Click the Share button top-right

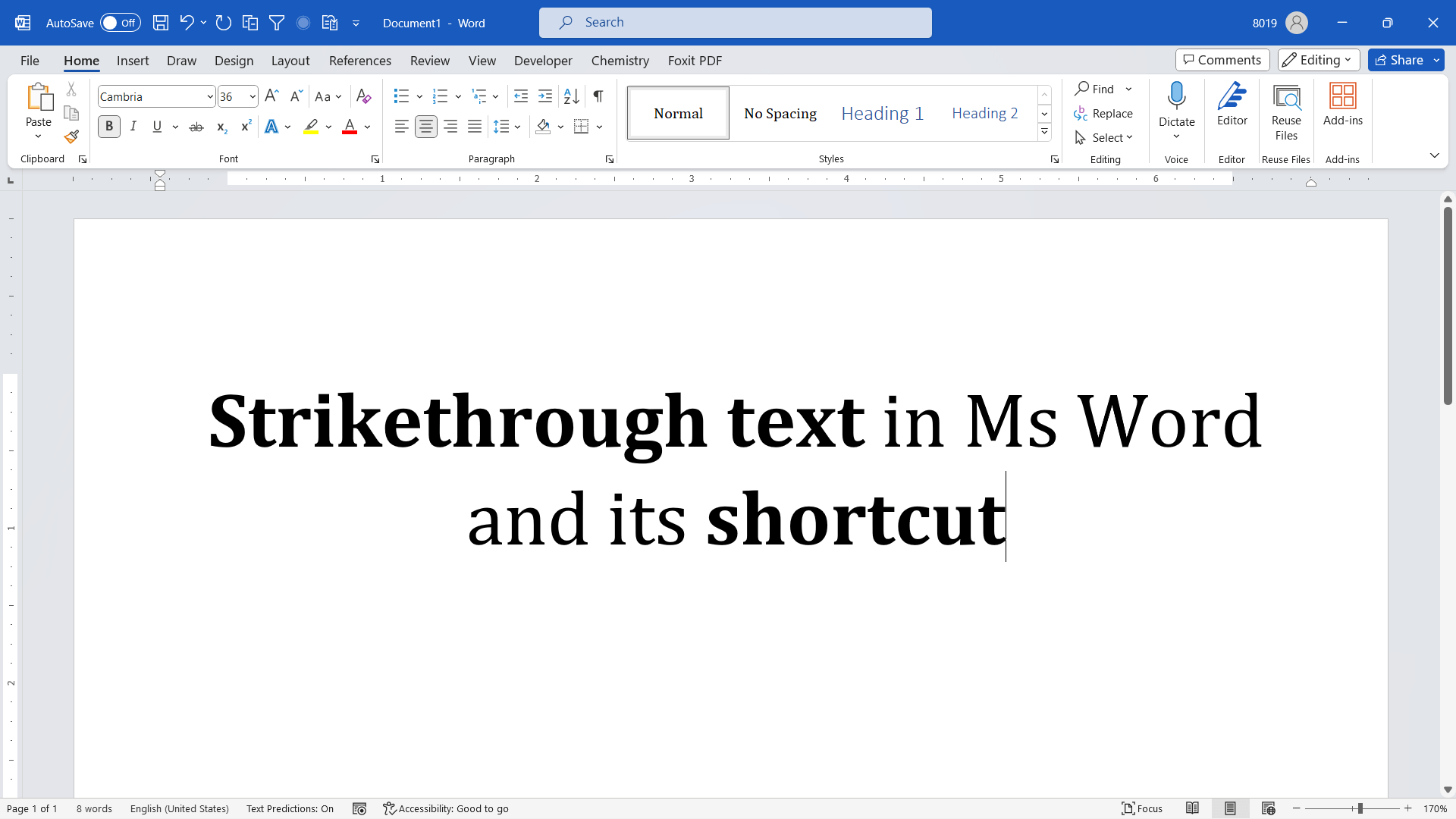(1401, 60)
